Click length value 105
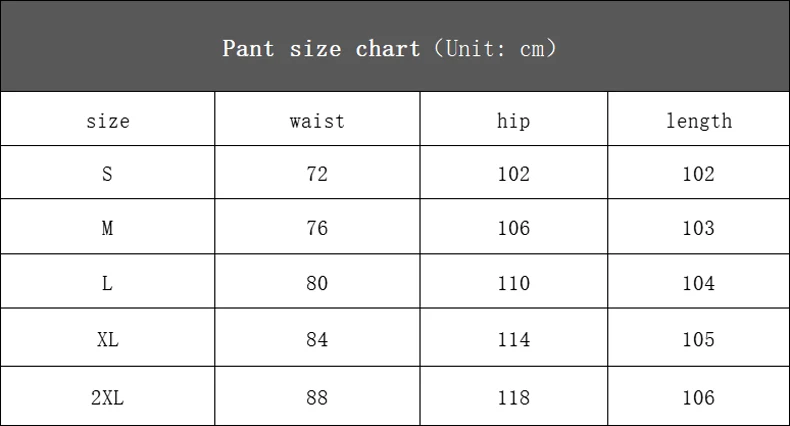The image size is (790, 426). [x=699, y=339]
